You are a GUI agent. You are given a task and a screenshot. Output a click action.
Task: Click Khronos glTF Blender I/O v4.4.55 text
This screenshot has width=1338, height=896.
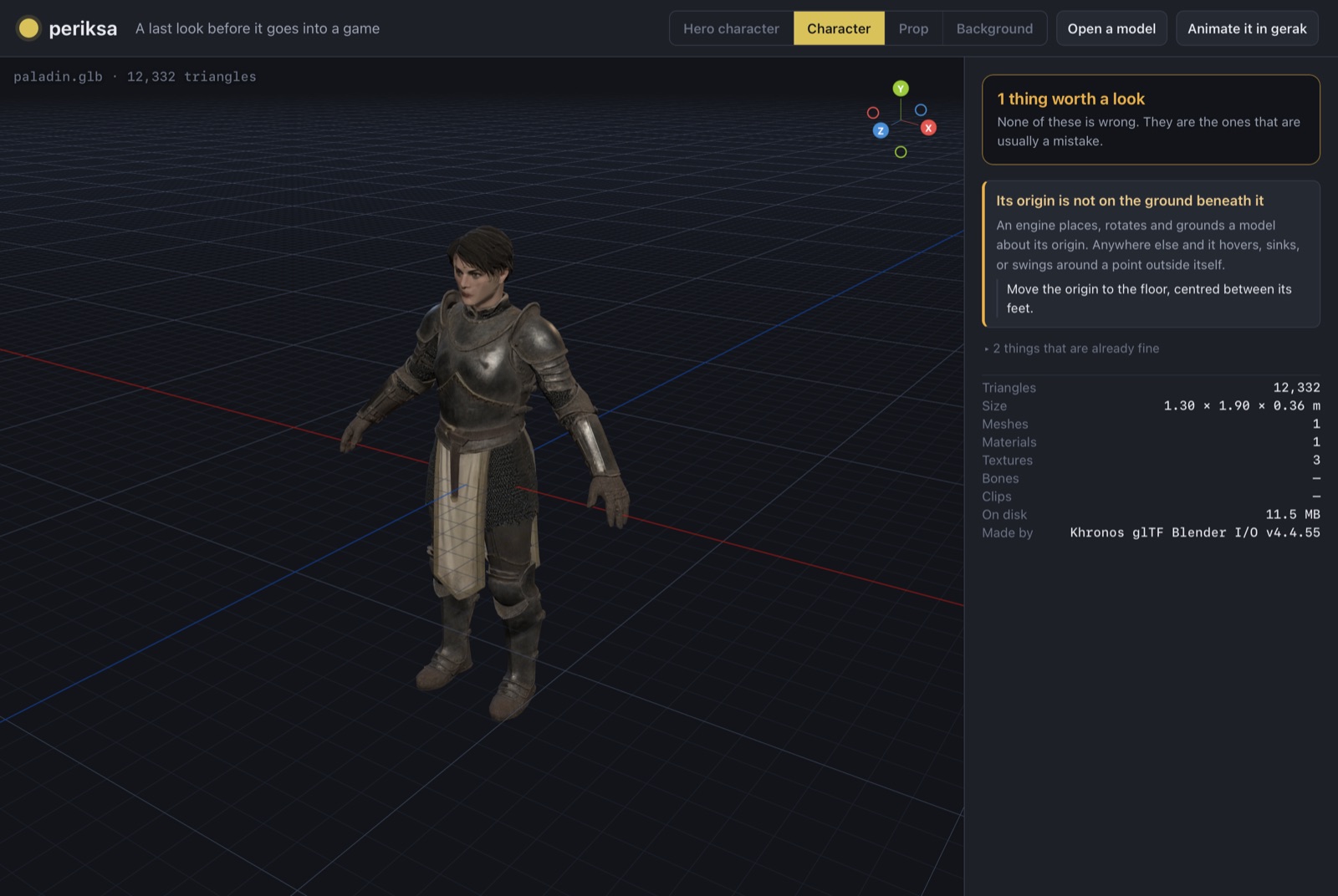(1195, 532)
